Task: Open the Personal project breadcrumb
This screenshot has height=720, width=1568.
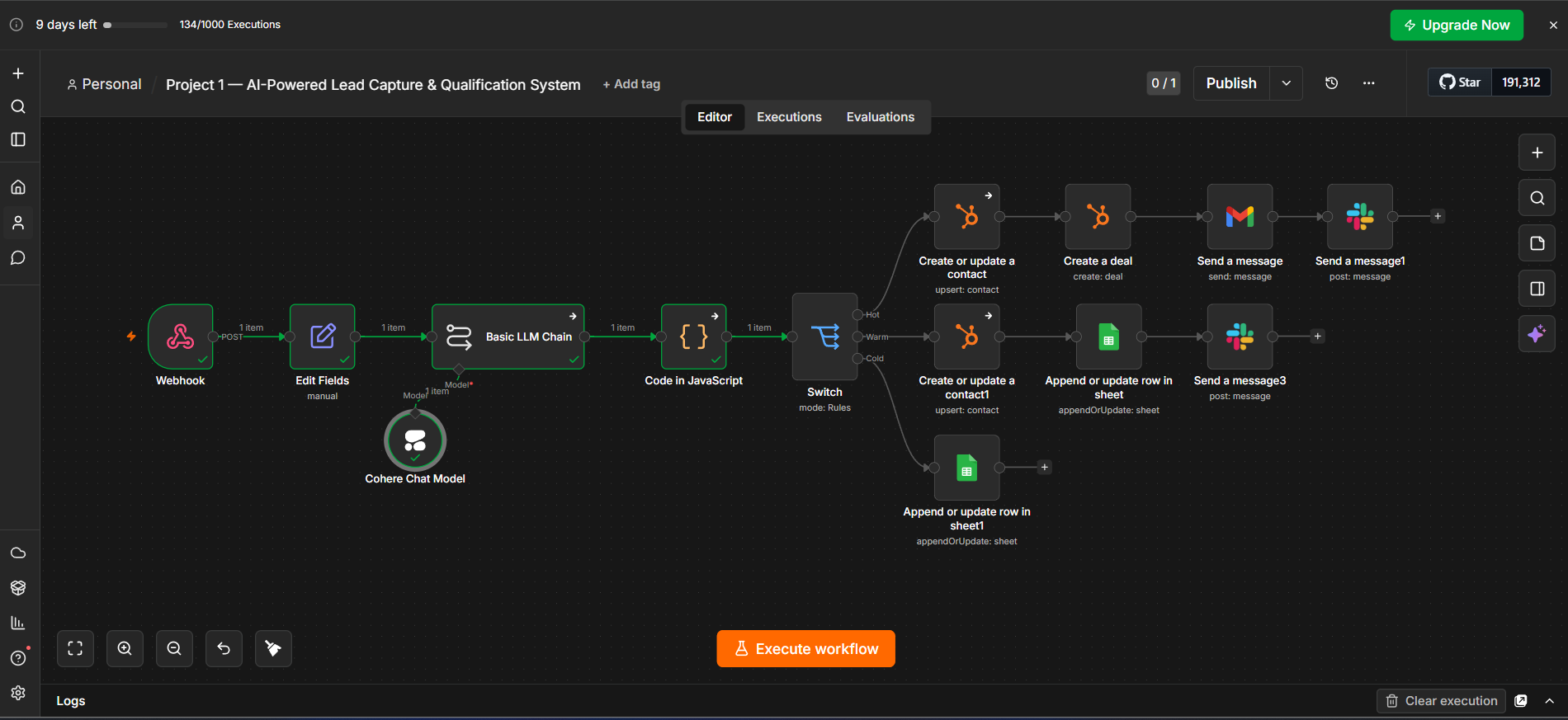Action: pos(105,84)
